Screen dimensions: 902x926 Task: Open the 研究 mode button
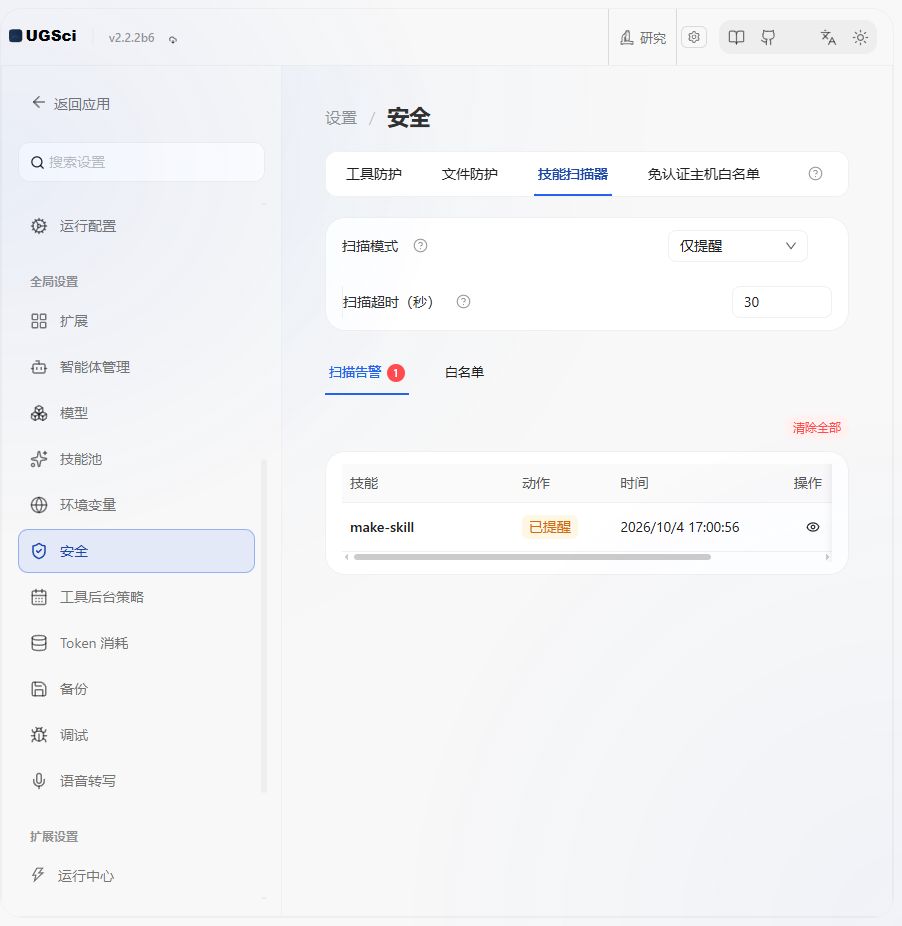(643, 38)
